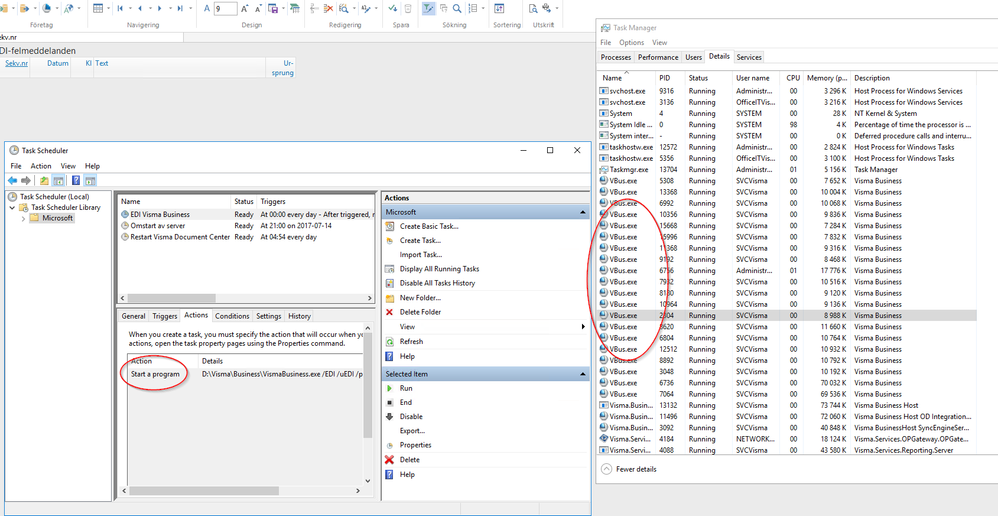Click the Refresh icon in Actions pane

[390, 342]
